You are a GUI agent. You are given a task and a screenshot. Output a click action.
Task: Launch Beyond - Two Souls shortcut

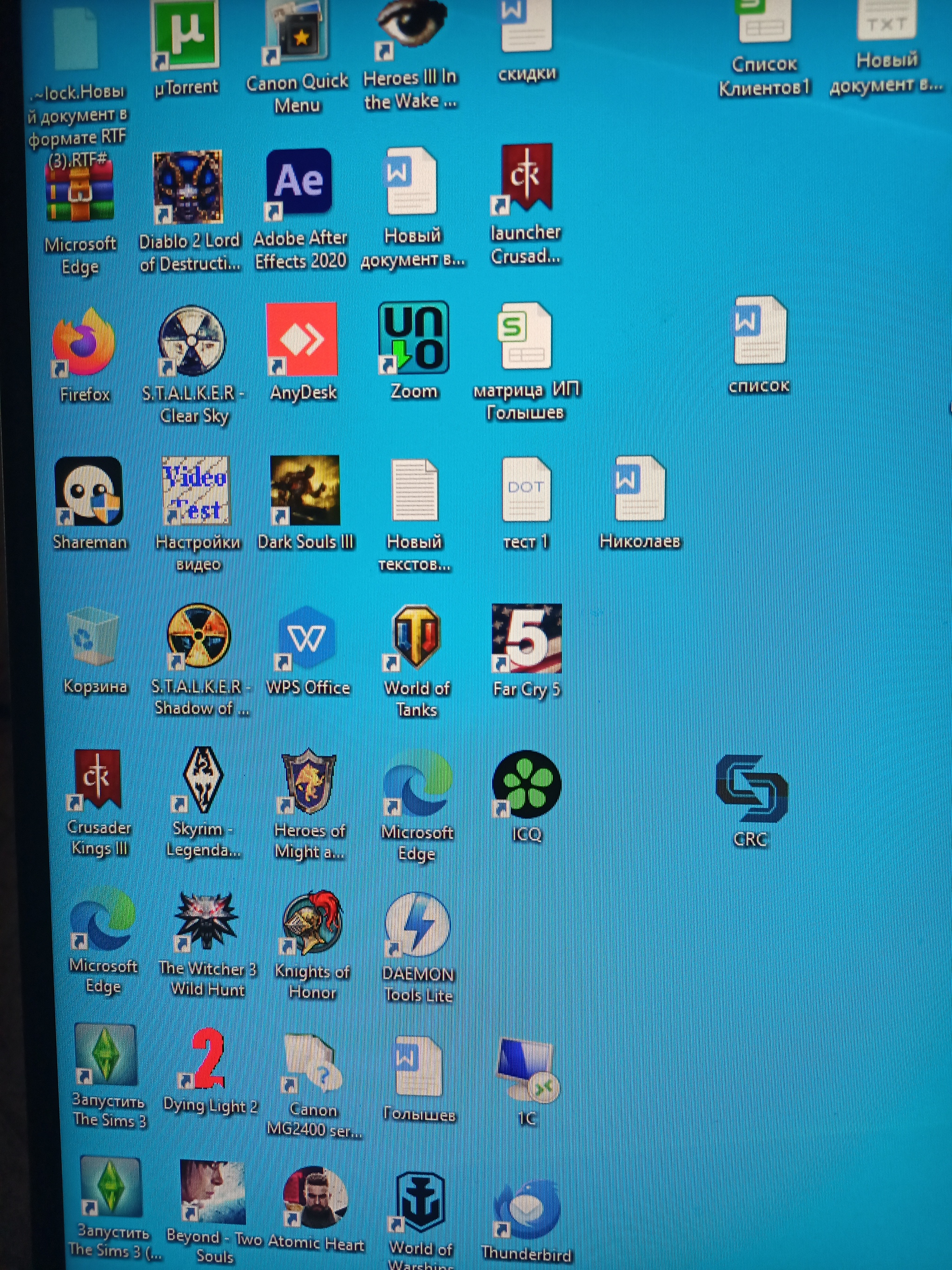pyautogui.click(x=212, y=1191)
